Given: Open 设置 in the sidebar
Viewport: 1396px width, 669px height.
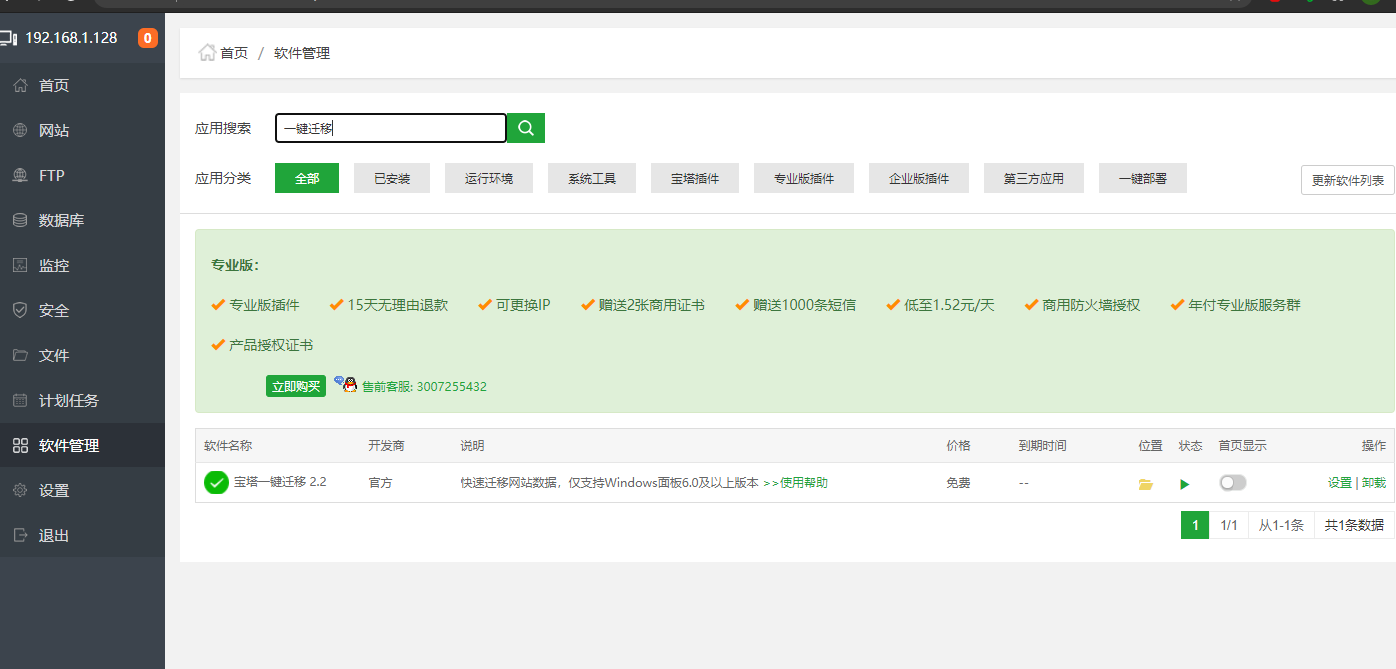Looking at the screenshot, I should 82,491.
